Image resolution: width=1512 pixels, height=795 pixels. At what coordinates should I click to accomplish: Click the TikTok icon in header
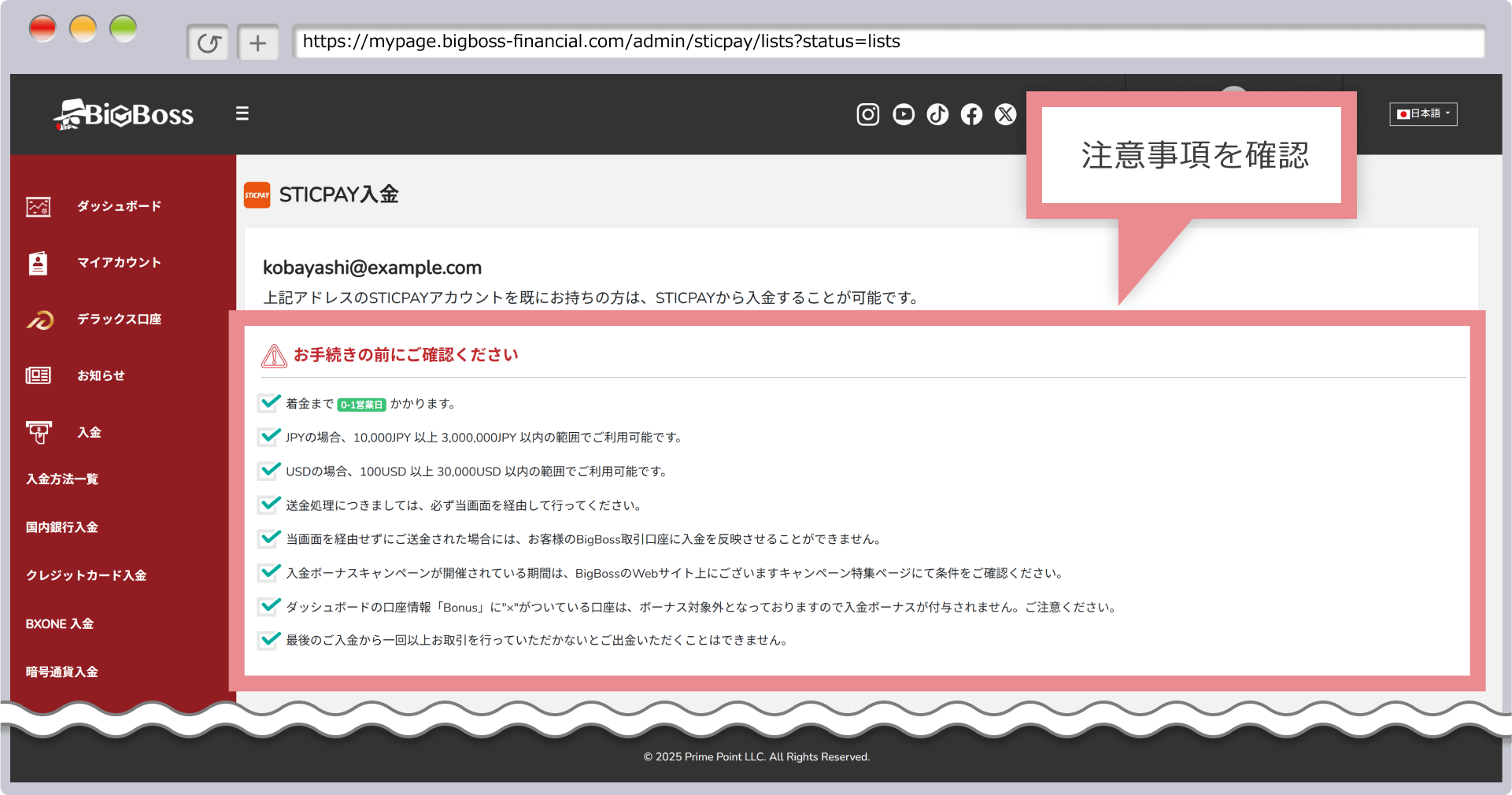pyautogui.click(x=937, y=115)
